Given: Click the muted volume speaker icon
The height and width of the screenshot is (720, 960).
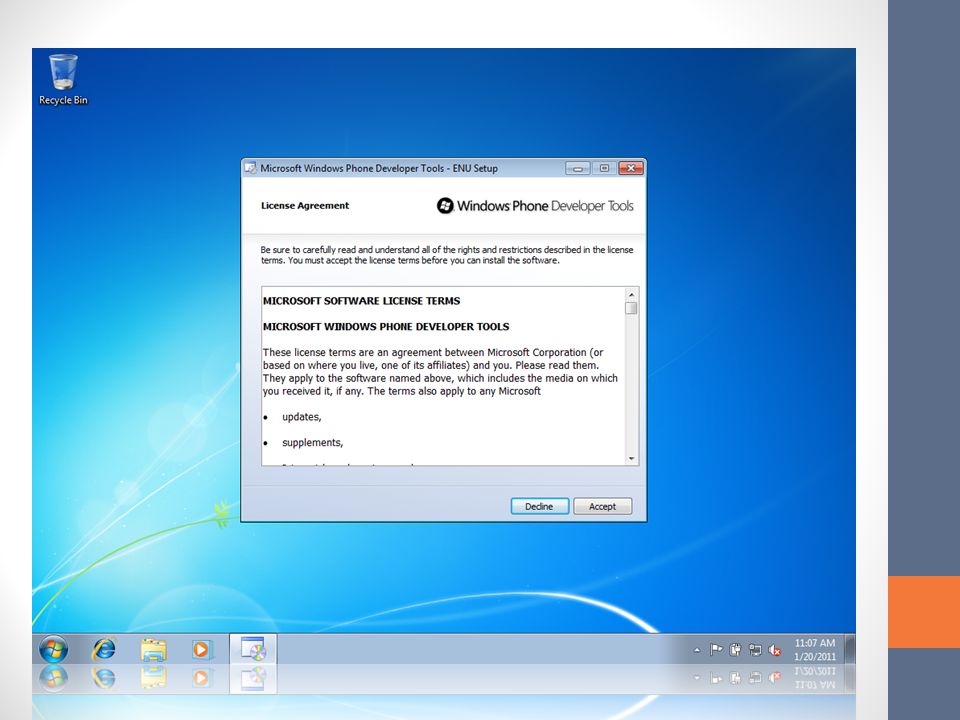Looking at the screenshot, I should click(774, 650).
